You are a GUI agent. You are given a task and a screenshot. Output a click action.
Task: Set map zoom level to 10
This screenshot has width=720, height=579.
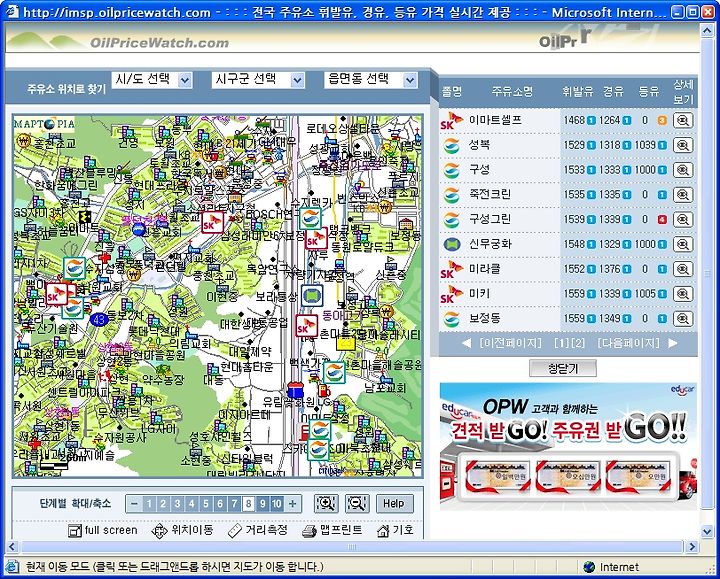coord(277,504)
